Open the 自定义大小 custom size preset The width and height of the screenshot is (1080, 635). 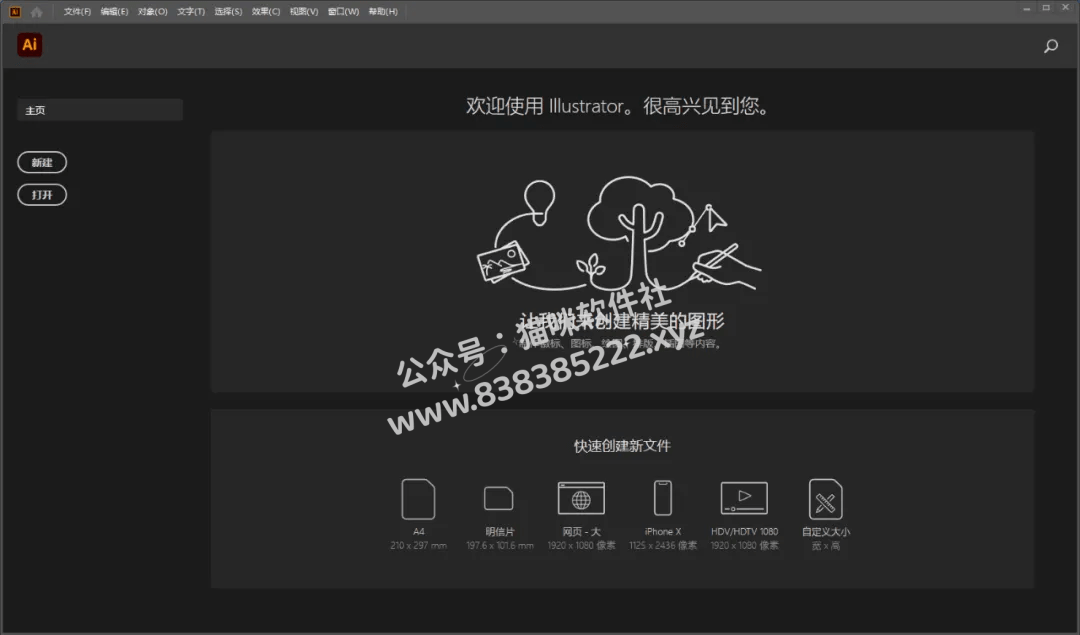(825, 499)
